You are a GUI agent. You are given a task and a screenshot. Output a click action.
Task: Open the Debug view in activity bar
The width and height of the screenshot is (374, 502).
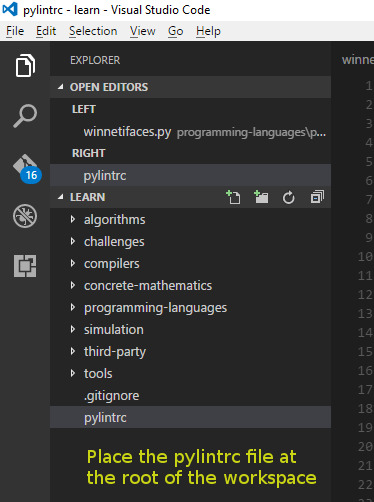25,216
